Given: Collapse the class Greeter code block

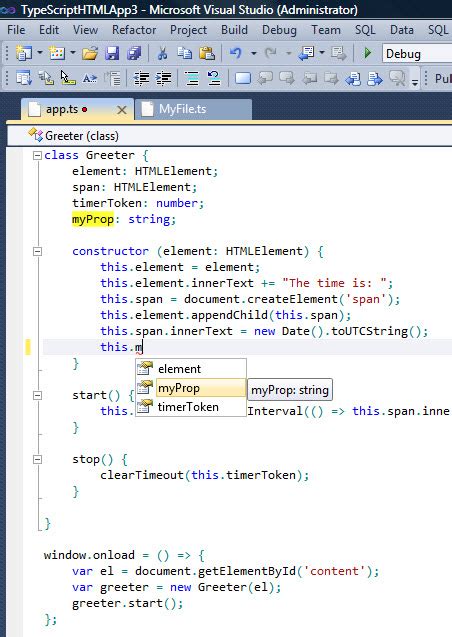Looking at the screenshot, I should pos(37,155).
